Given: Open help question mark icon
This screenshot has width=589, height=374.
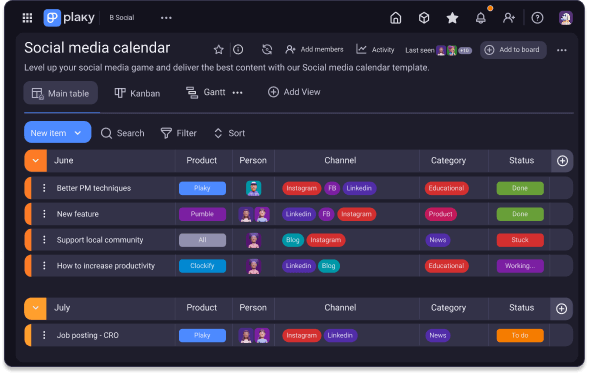Looking at the screenshot, I should 537,18.
